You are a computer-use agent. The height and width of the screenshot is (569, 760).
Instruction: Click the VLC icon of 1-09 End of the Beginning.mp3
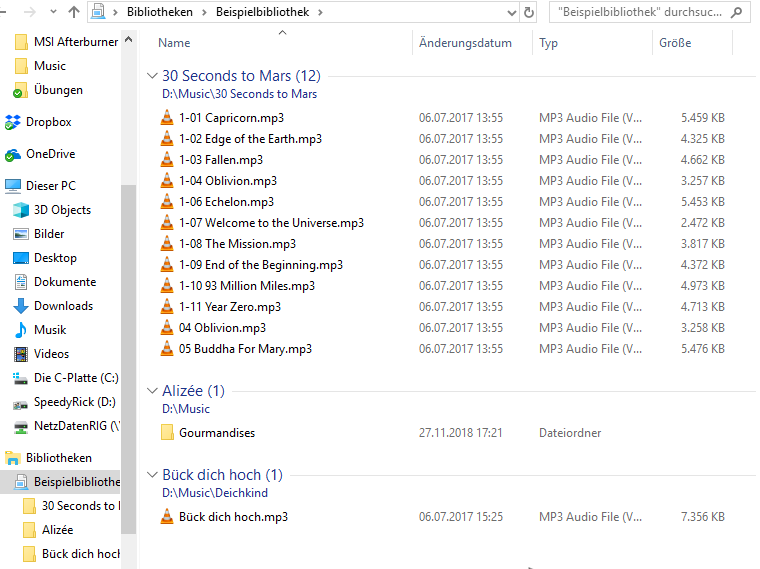pyautogui.click(x=167, y=265)
